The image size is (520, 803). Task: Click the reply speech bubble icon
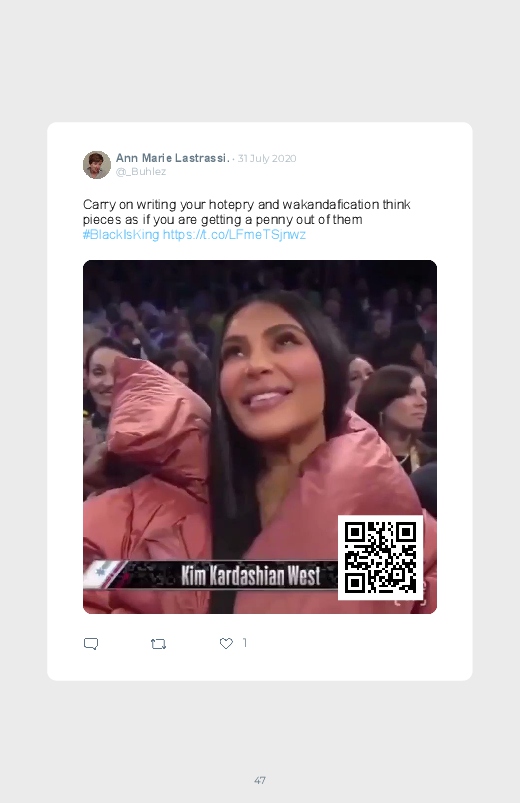(91, 644)
